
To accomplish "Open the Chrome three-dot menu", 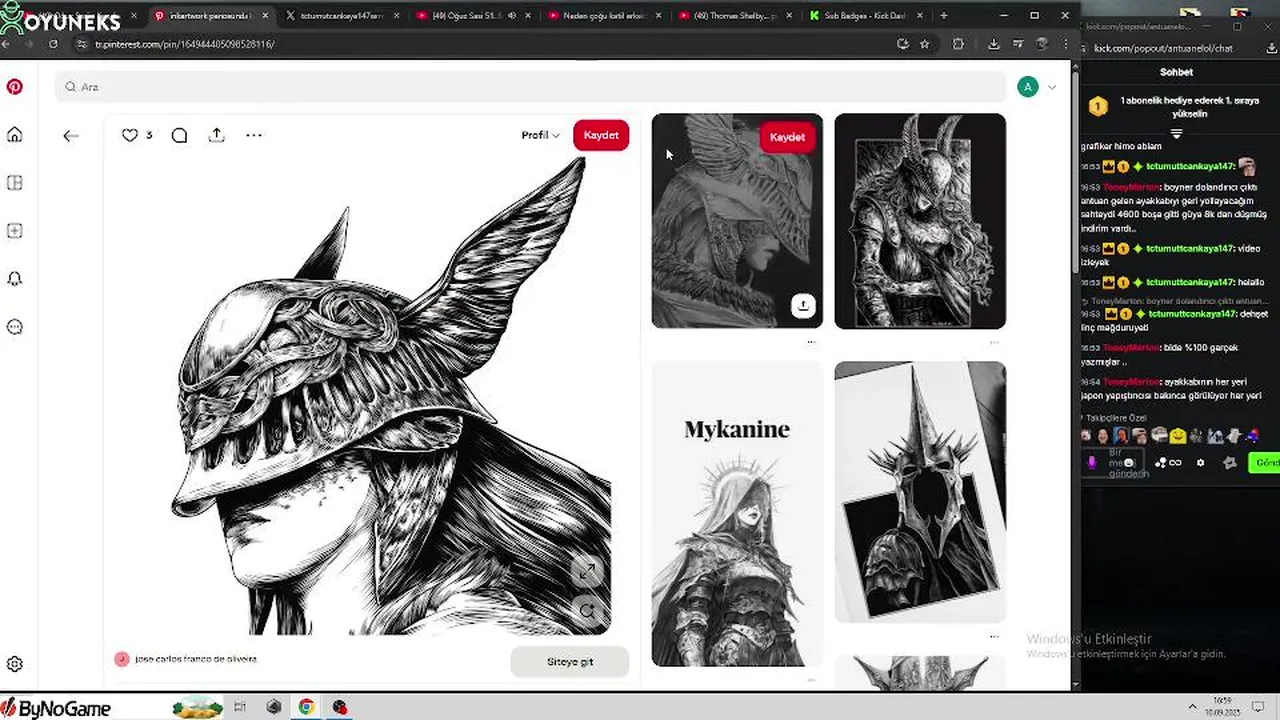I will tap(1067, 44).
